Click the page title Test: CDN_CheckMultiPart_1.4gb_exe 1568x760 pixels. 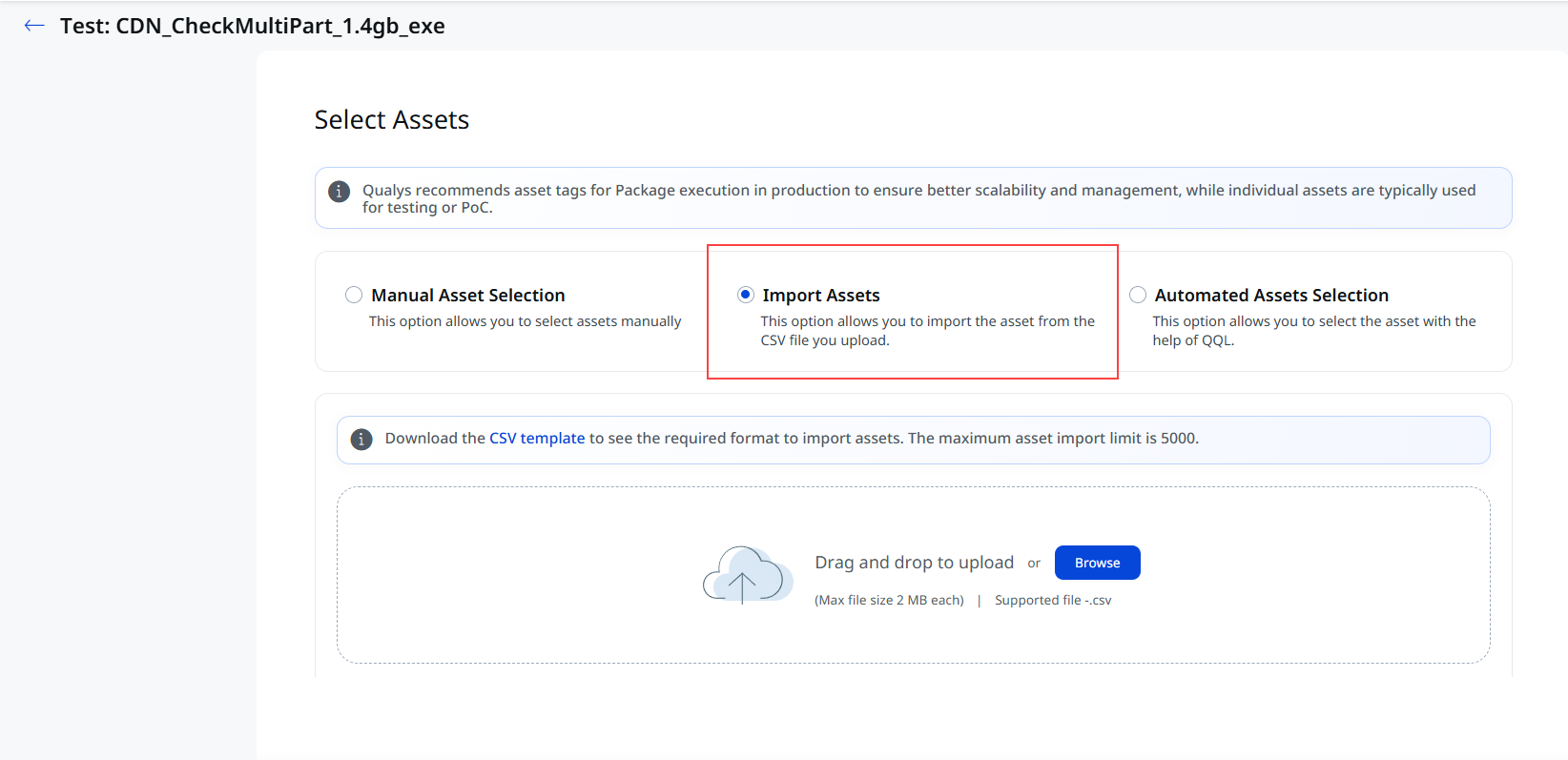(x=253, y=26)
